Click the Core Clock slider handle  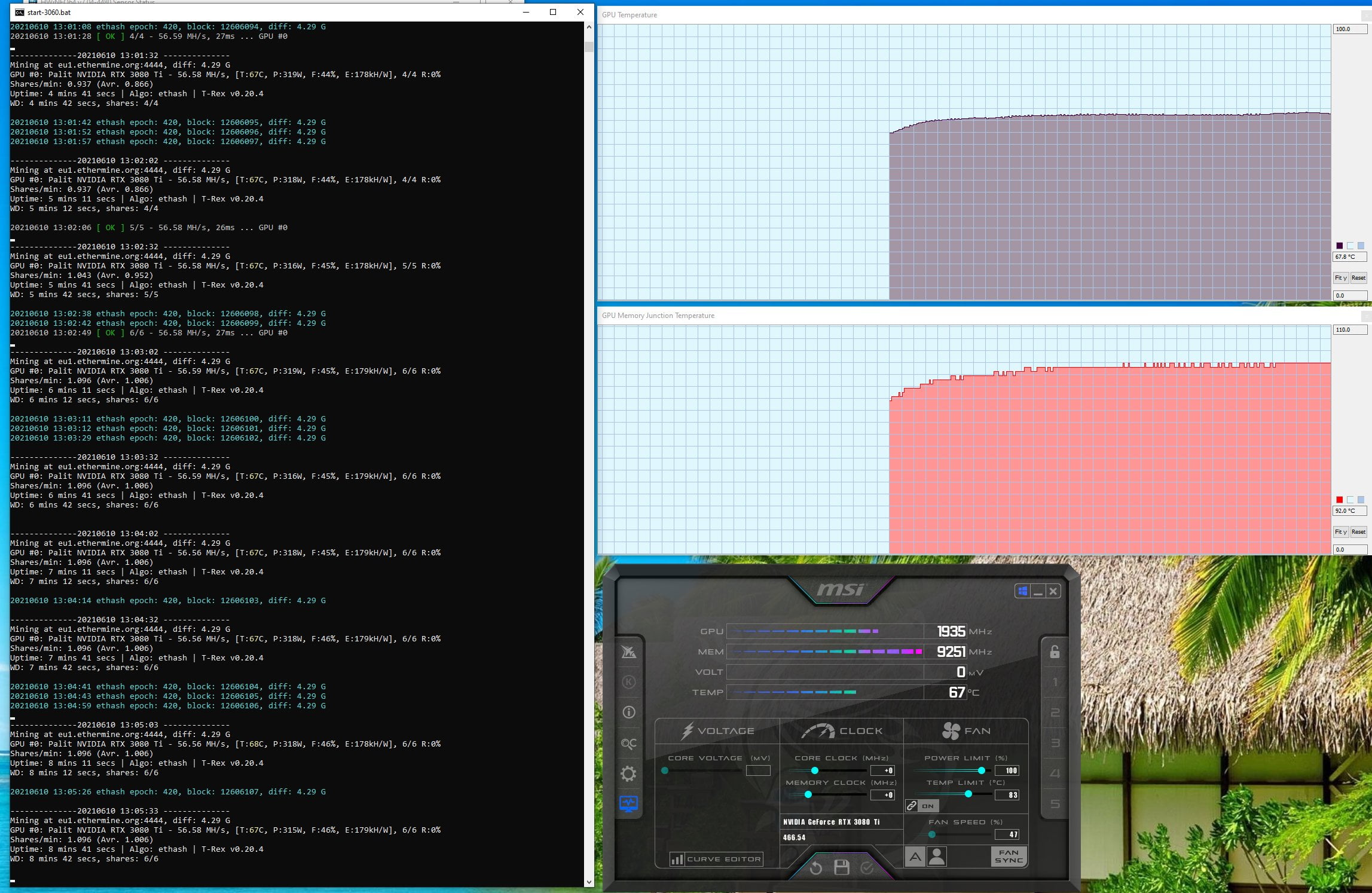pos(814,770)
